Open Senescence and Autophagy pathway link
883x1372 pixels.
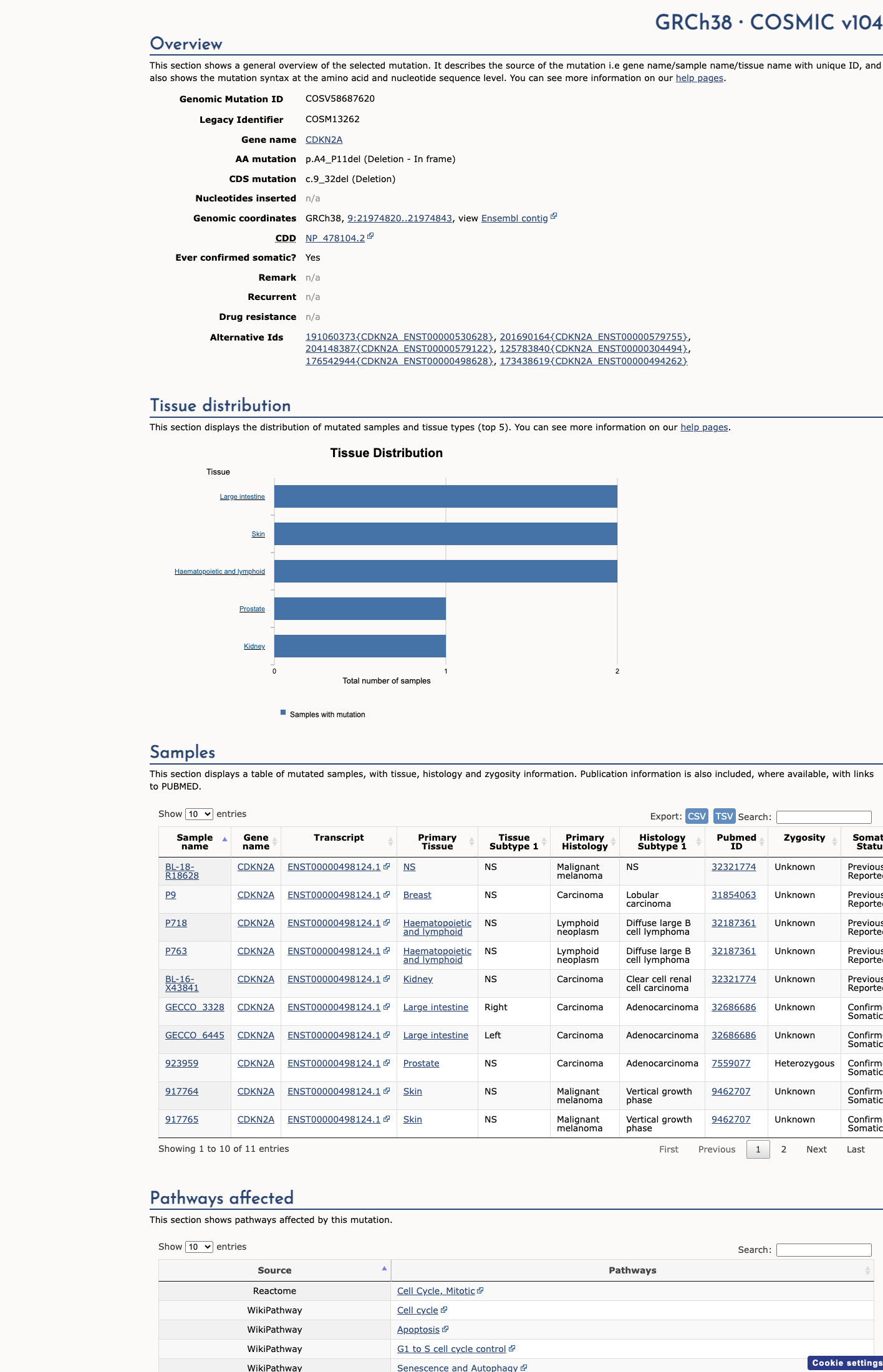pyautogui.click(x=457, y=1368)
